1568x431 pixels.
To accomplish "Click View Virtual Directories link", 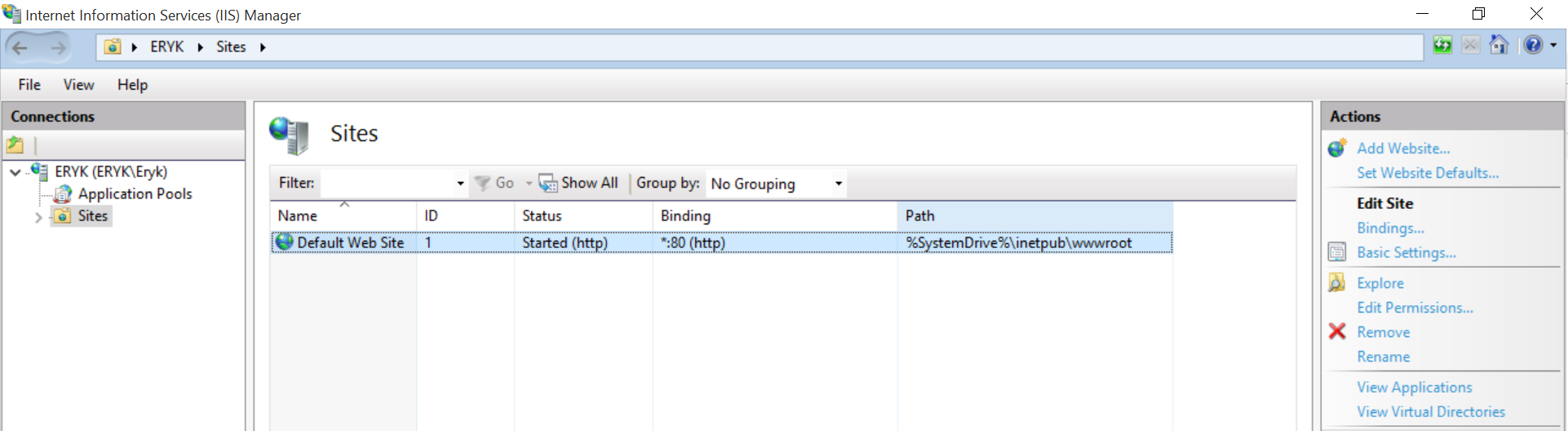I will (x=1431, y=412).
